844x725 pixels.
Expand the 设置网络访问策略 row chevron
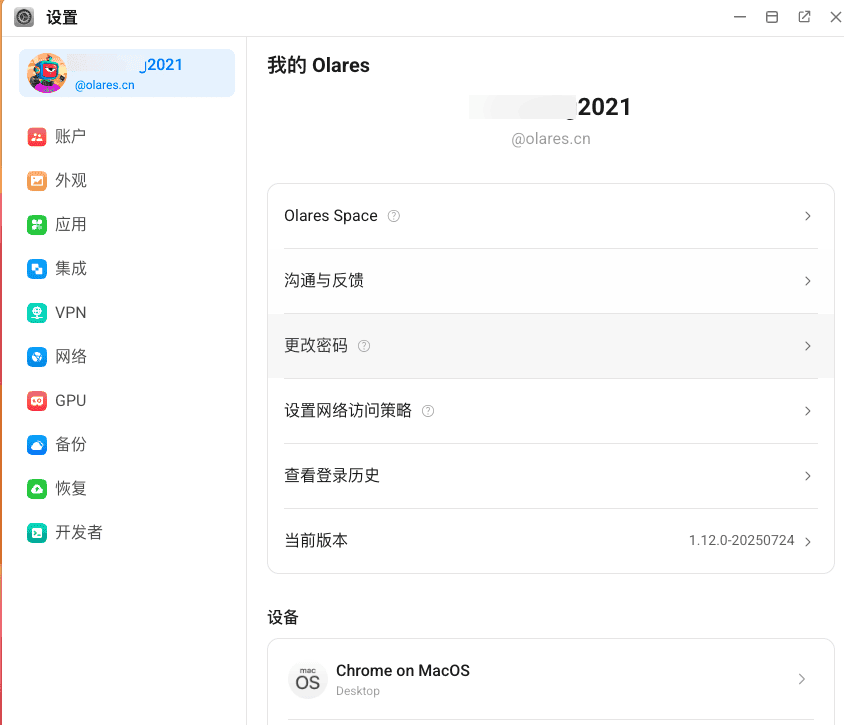point(807,411)
